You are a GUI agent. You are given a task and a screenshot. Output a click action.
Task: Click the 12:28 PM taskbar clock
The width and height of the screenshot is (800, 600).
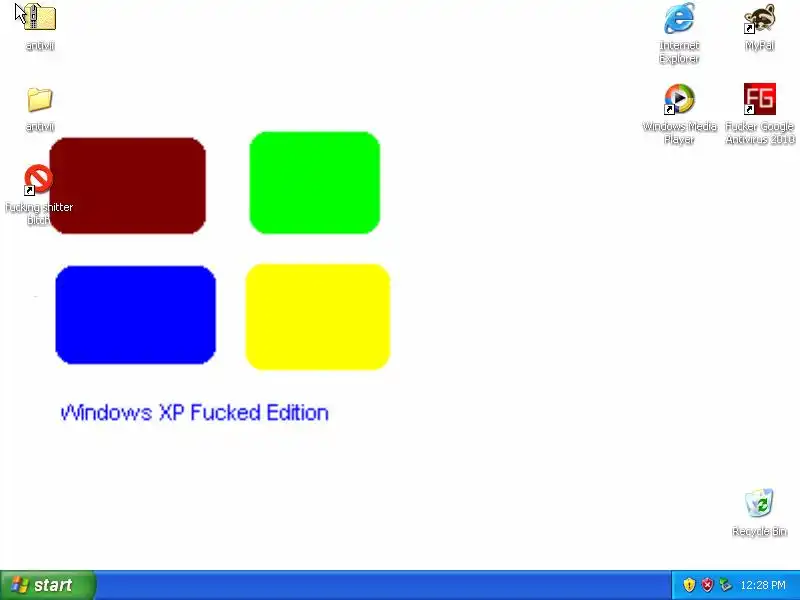763,585
